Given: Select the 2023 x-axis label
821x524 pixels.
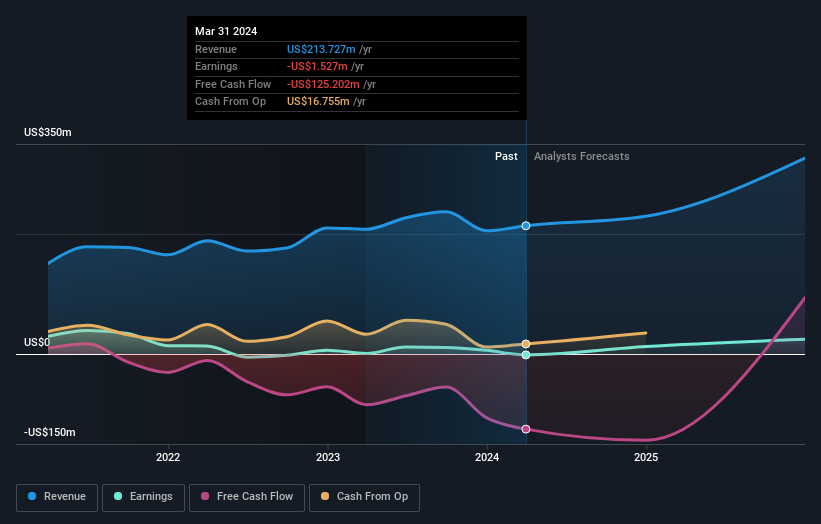Looking at the screenshot, I should click(328, 458).
